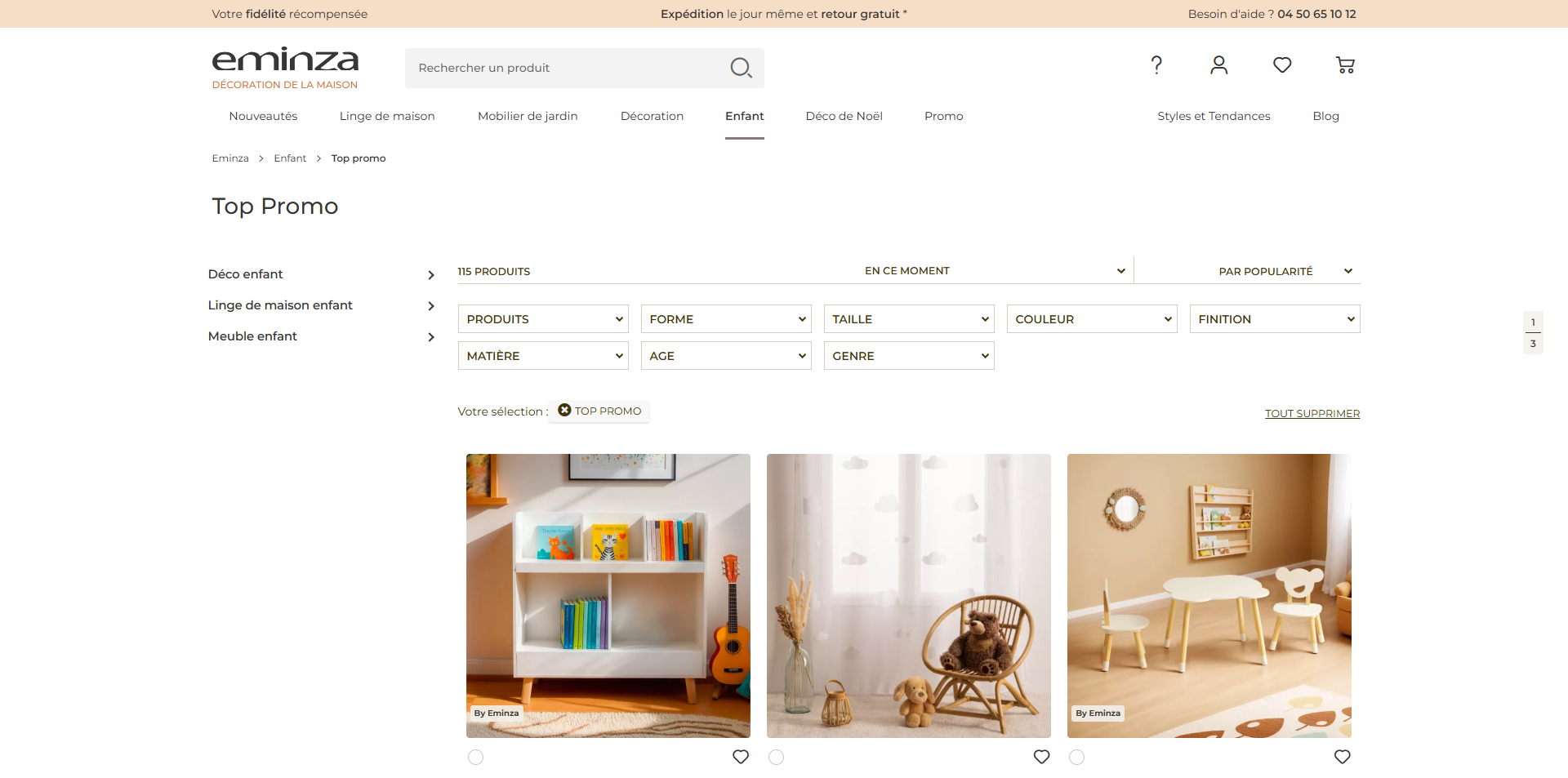Click the TOUT SUPPRIMER link
Image resolution: width=1568 pixels, height=778 pixels.
point(1312,414)
